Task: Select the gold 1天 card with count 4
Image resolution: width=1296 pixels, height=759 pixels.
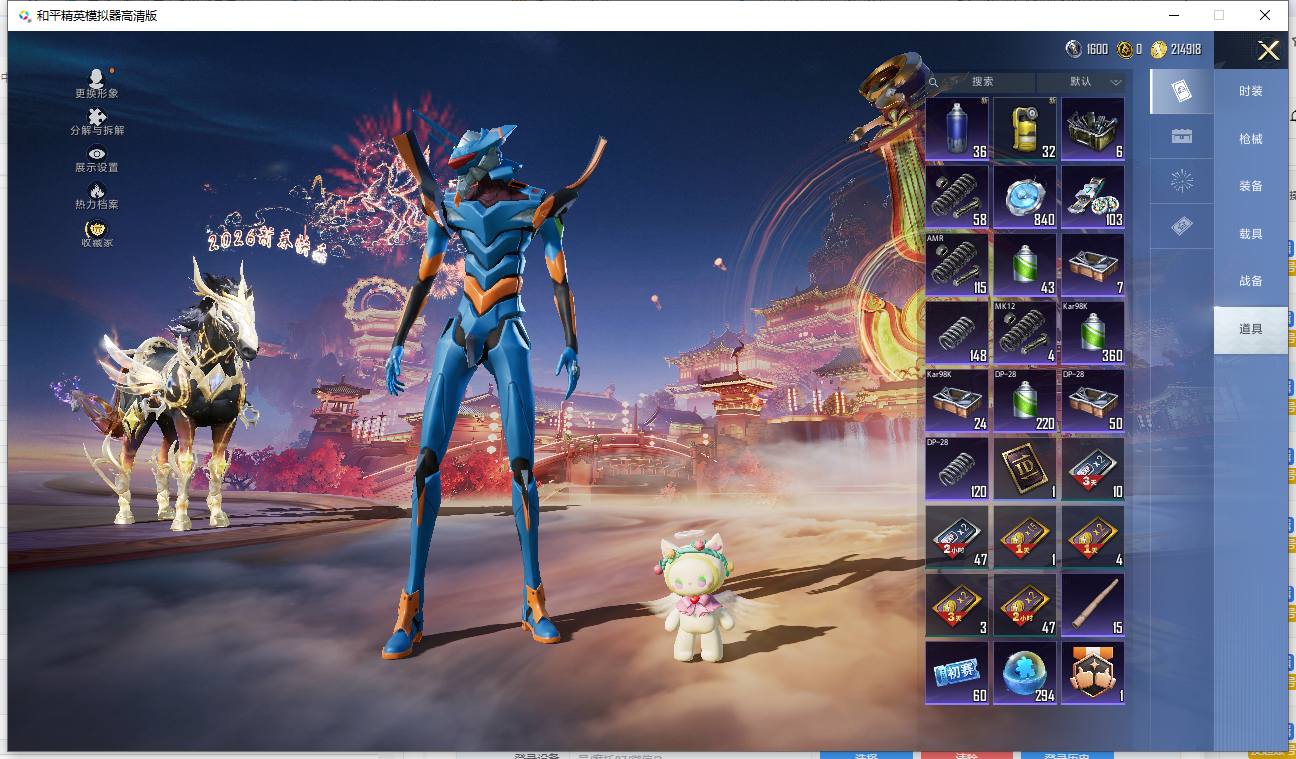Action: tap(1093, 537)
